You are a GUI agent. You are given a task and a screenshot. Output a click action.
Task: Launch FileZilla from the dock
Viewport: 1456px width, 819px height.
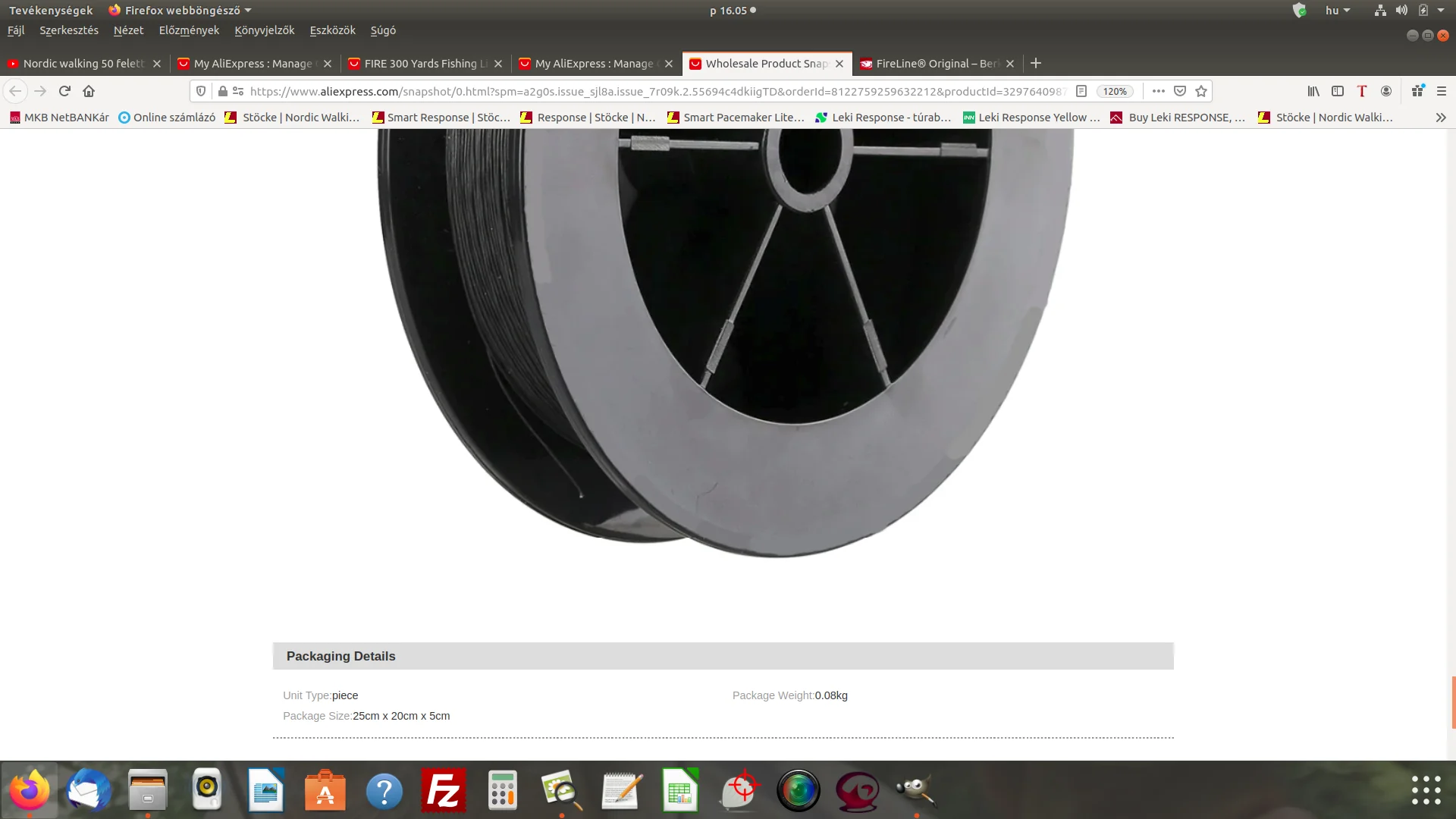click(443, 791)
